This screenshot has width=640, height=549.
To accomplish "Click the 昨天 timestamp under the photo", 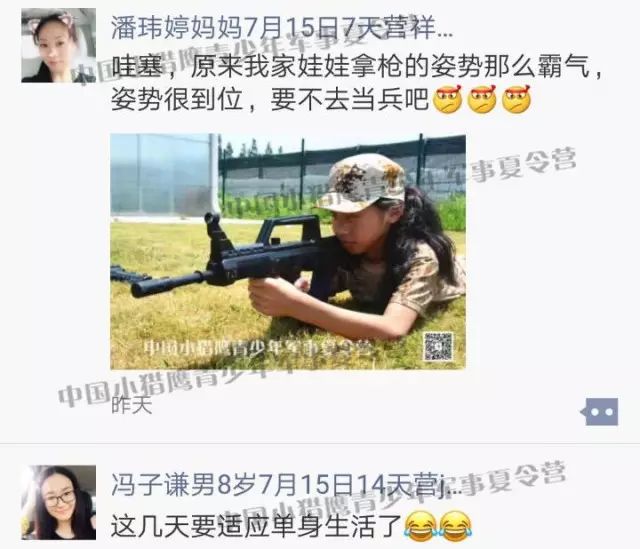I will (x=131, y=405).
